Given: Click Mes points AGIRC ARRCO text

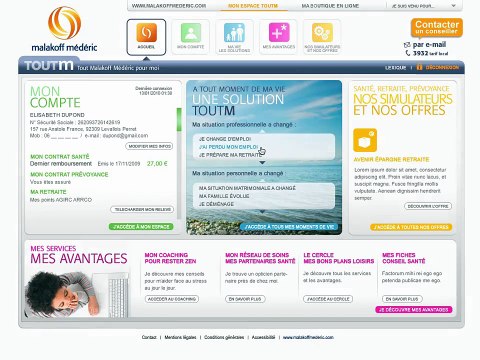Looking at the screenshot, I should coord(61,200).
